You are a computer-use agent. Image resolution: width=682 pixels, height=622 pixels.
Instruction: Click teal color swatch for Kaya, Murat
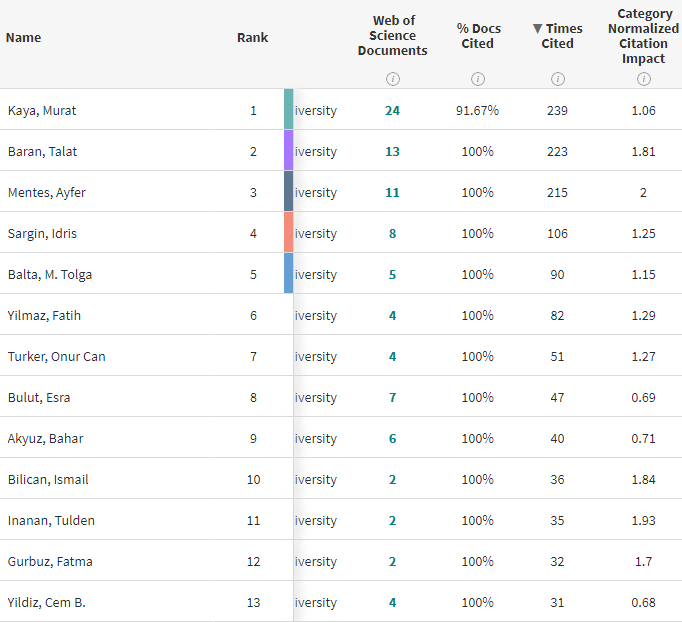(289, 110)
